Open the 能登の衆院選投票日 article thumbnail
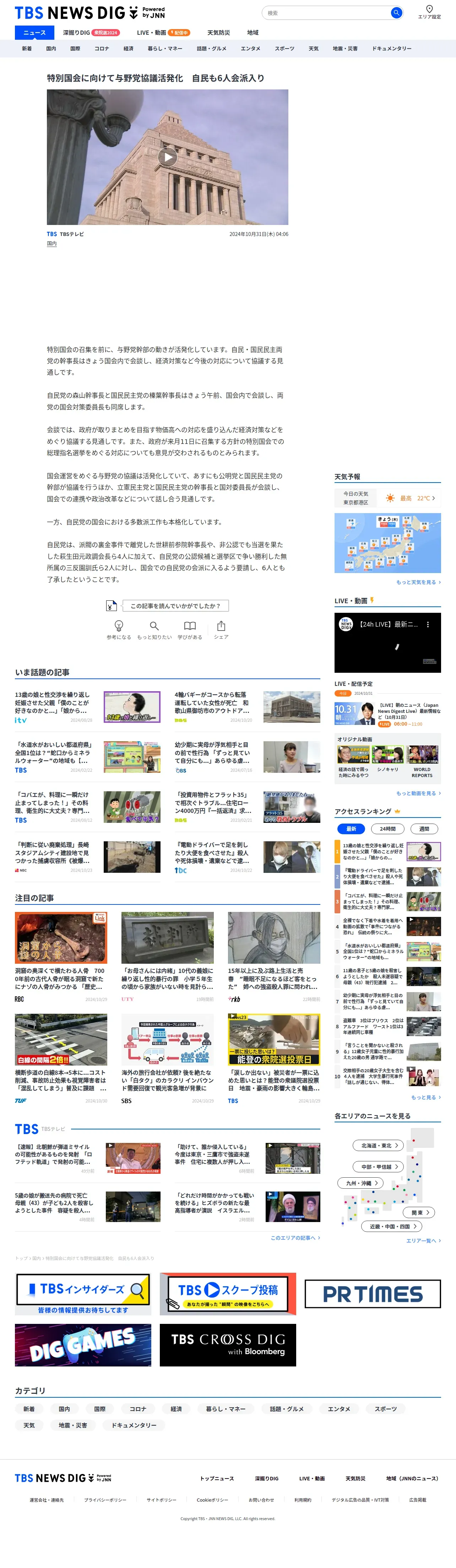 (x=274, y=1039)
